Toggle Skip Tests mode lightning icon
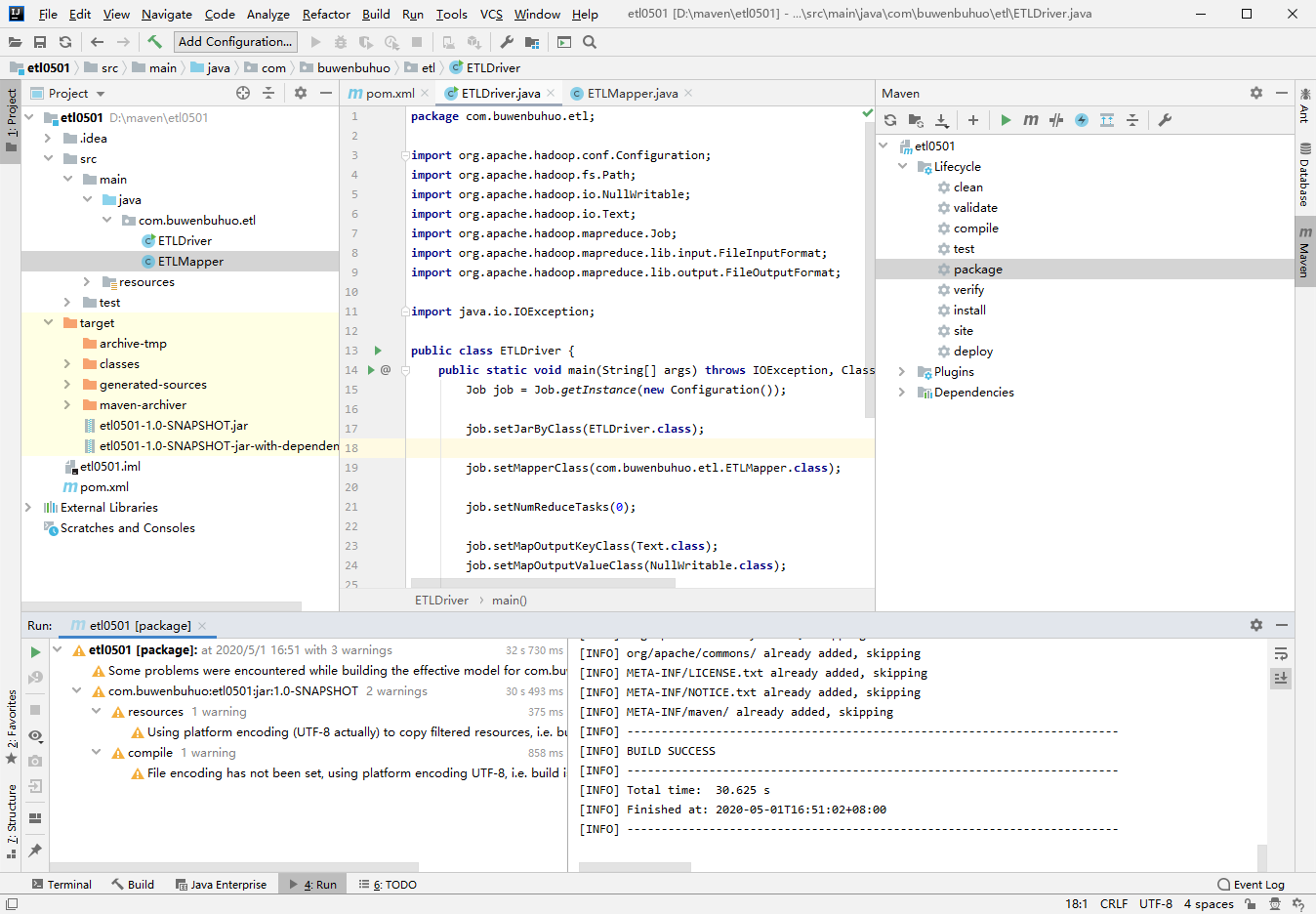Image resolution: width=1316 pixels, height=914 pixels. [1082, 120]
